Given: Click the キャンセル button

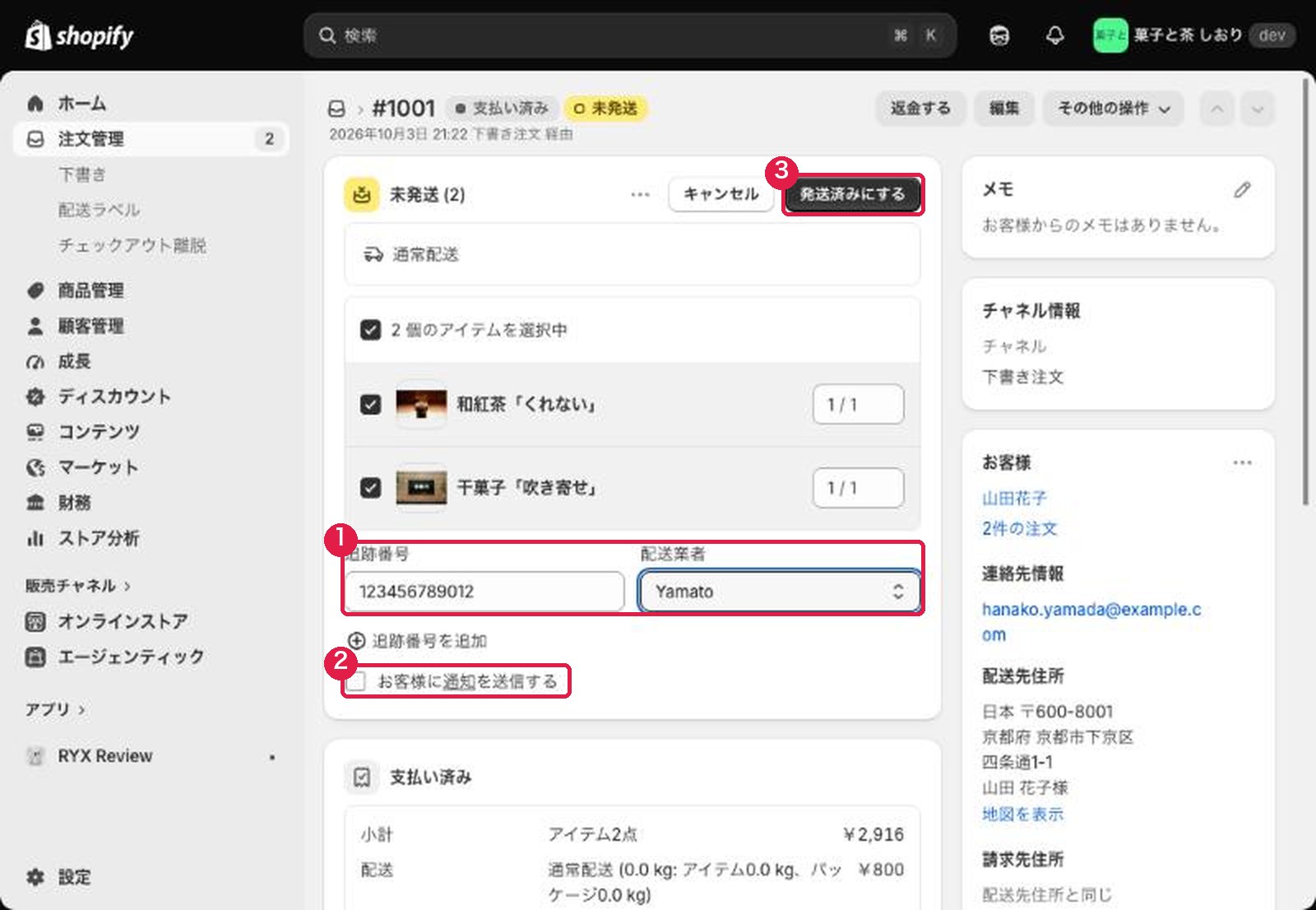Looking at the screenshot, I should (721, 194).
